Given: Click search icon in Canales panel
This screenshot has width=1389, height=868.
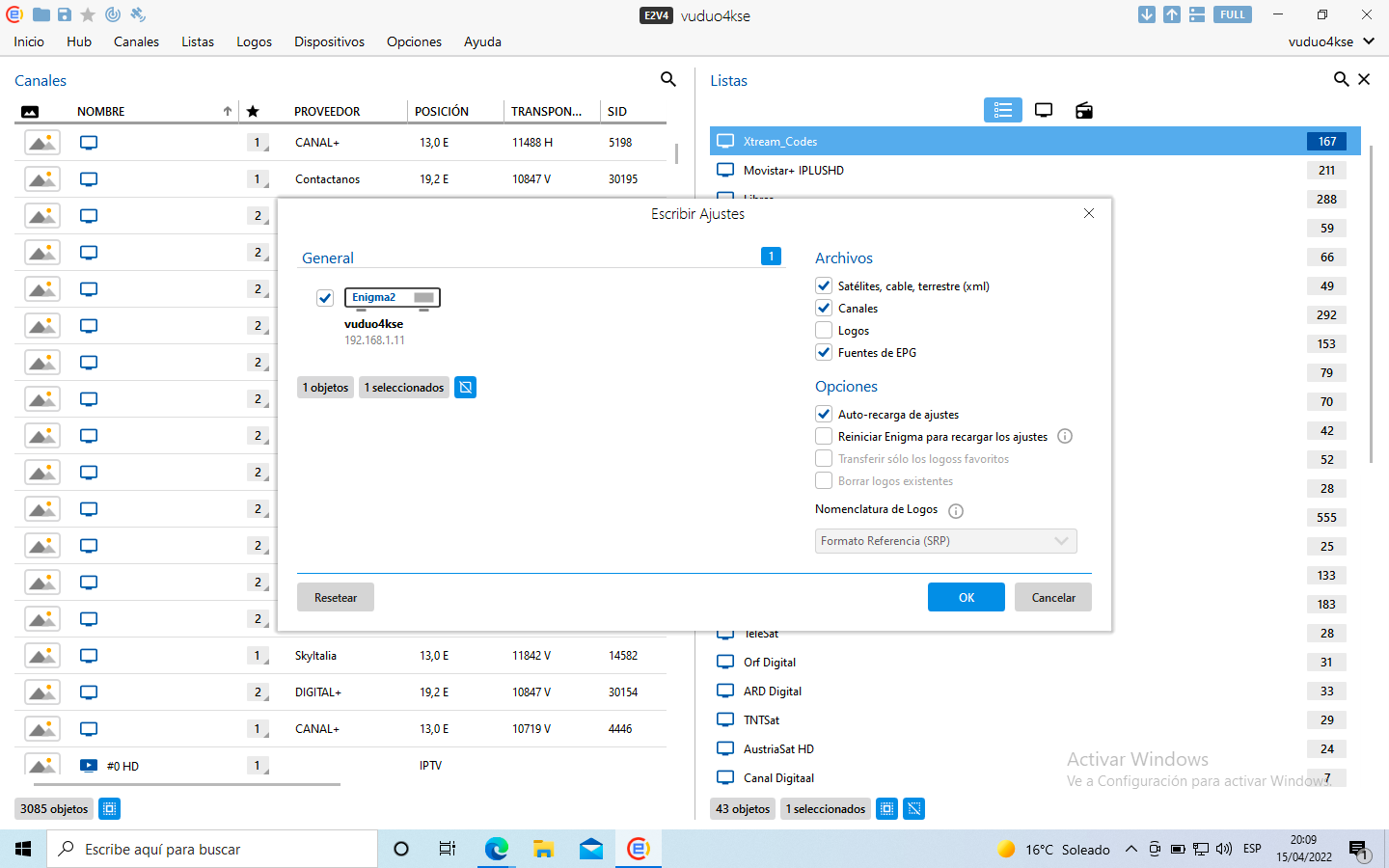Looking at the screenshot, I should (667, 79).
